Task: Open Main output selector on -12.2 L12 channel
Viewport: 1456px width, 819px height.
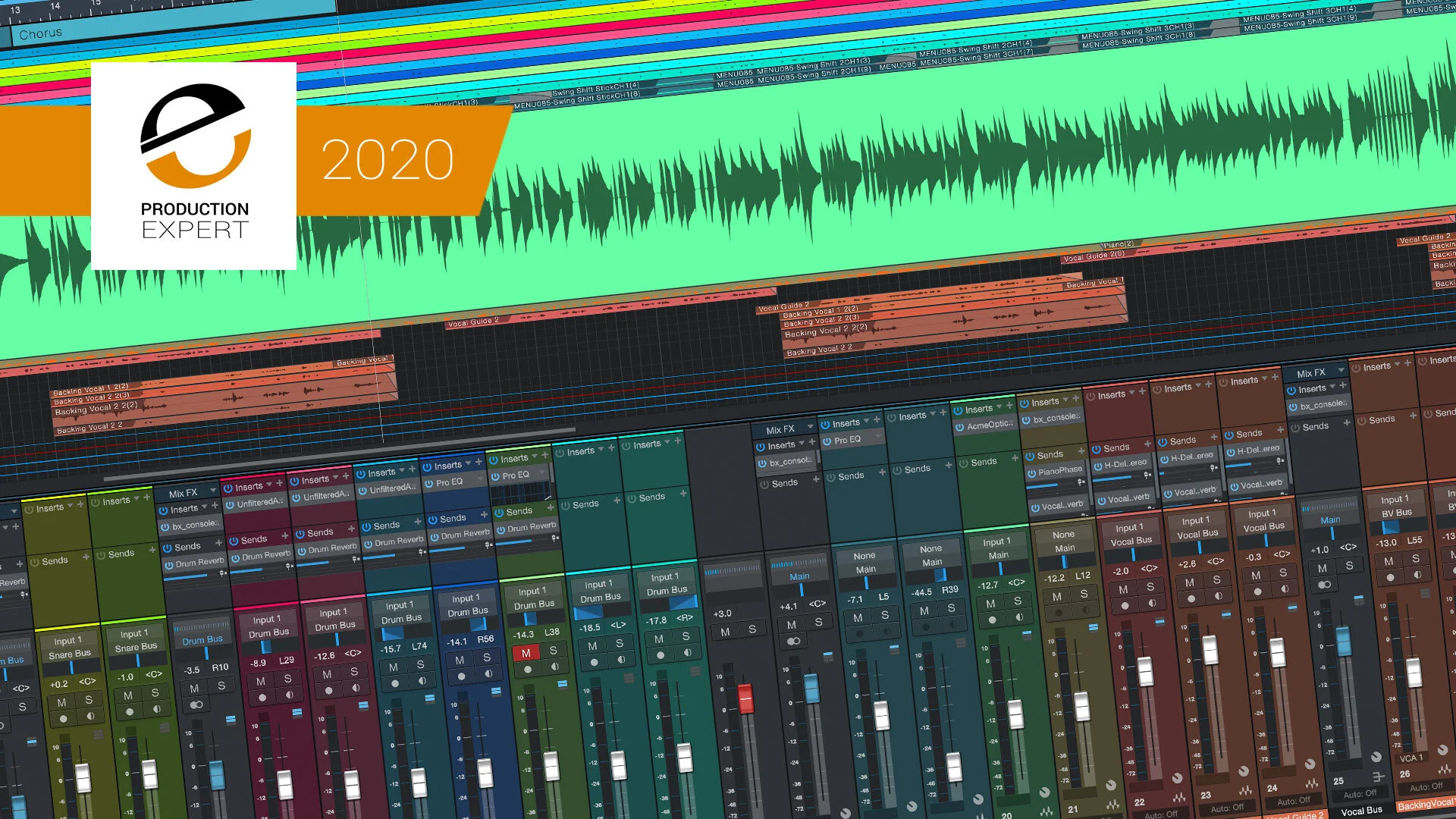Action: point(1064,548)
